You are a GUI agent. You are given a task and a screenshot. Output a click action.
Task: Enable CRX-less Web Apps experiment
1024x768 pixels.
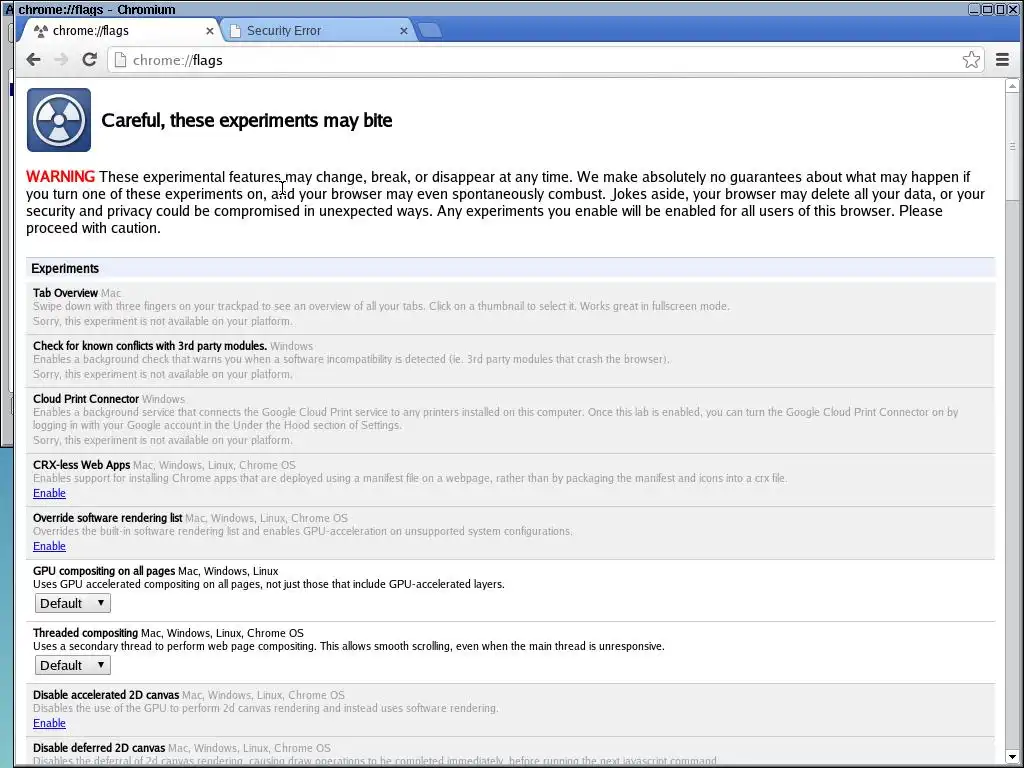pos(50,493)
